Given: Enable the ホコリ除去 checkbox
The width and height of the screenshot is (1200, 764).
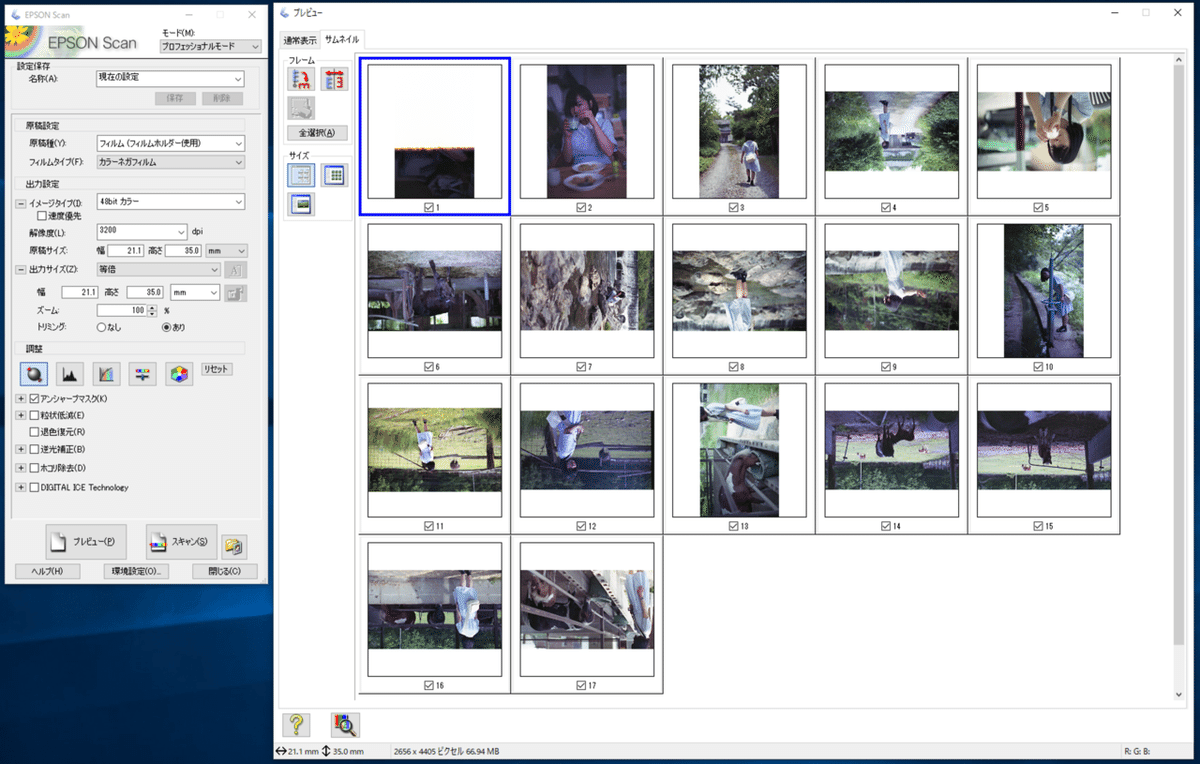Looking at the screenshot, I should coord(35,467).
